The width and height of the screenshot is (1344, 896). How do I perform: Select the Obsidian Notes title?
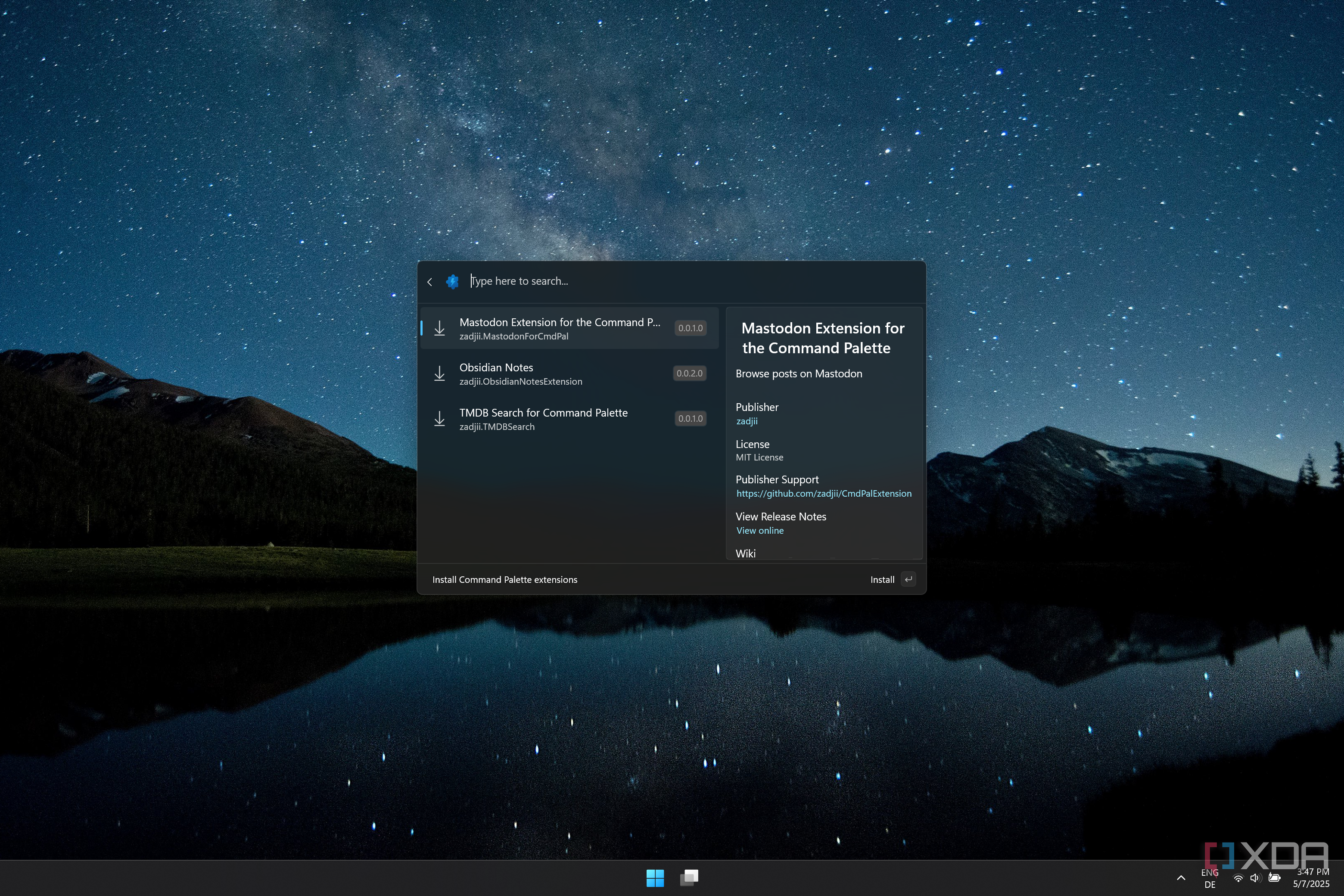pyautogui.click(x=496, y=367)
